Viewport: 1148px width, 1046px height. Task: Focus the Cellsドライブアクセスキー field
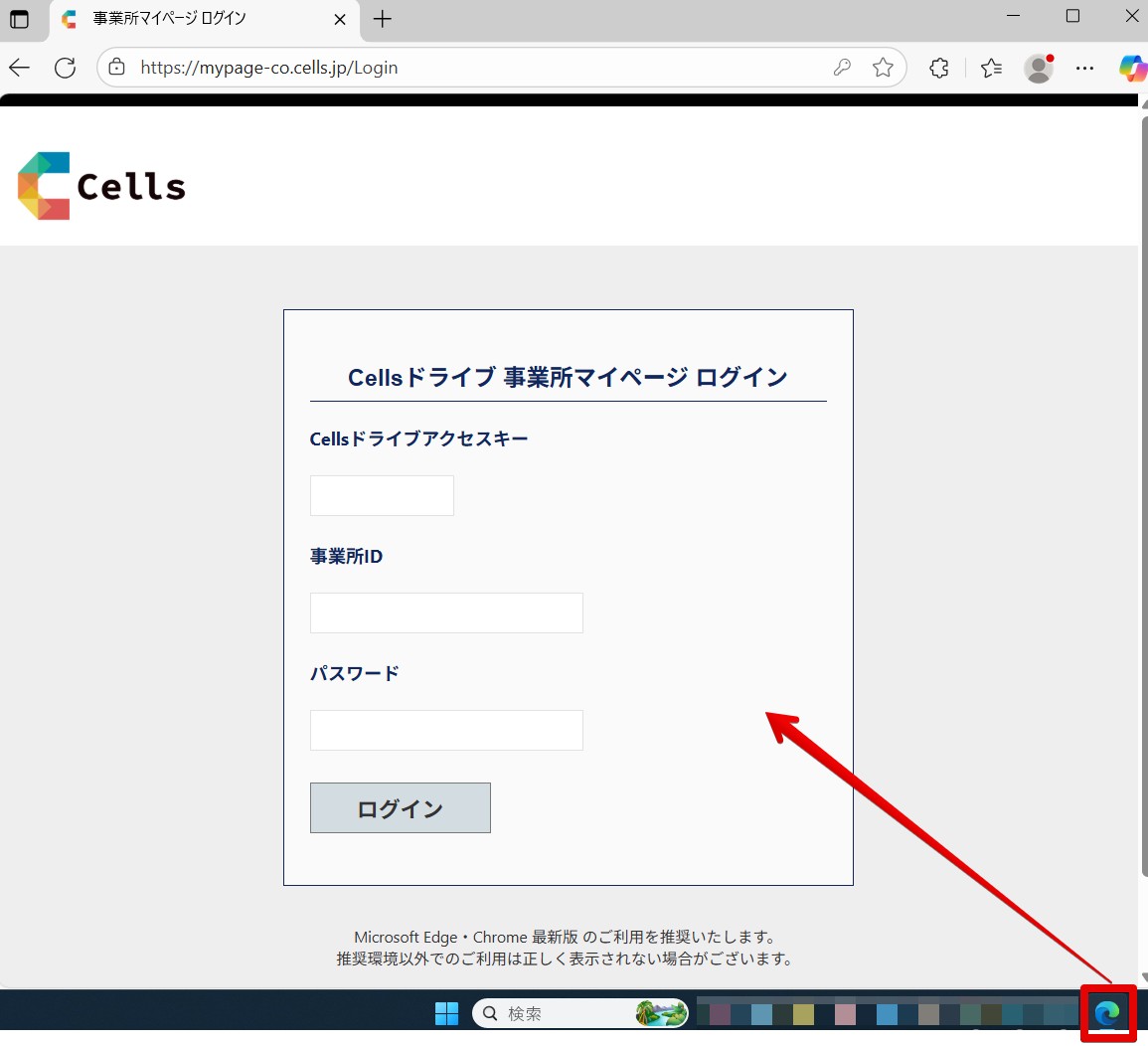[383, 496]
